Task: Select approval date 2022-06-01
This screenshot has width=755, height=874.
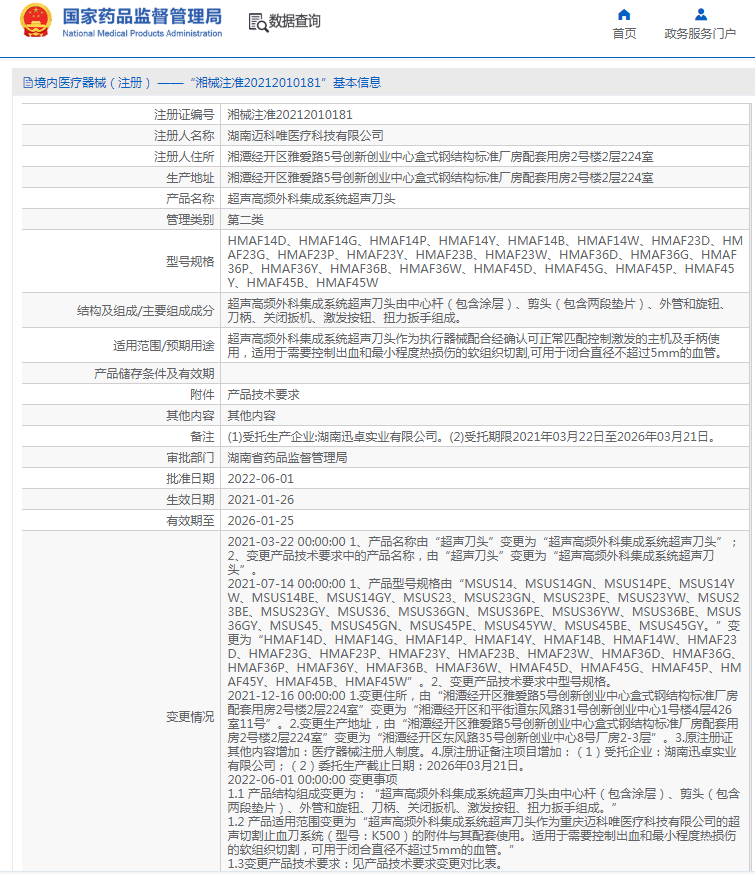Action: [x=260, y=479]
